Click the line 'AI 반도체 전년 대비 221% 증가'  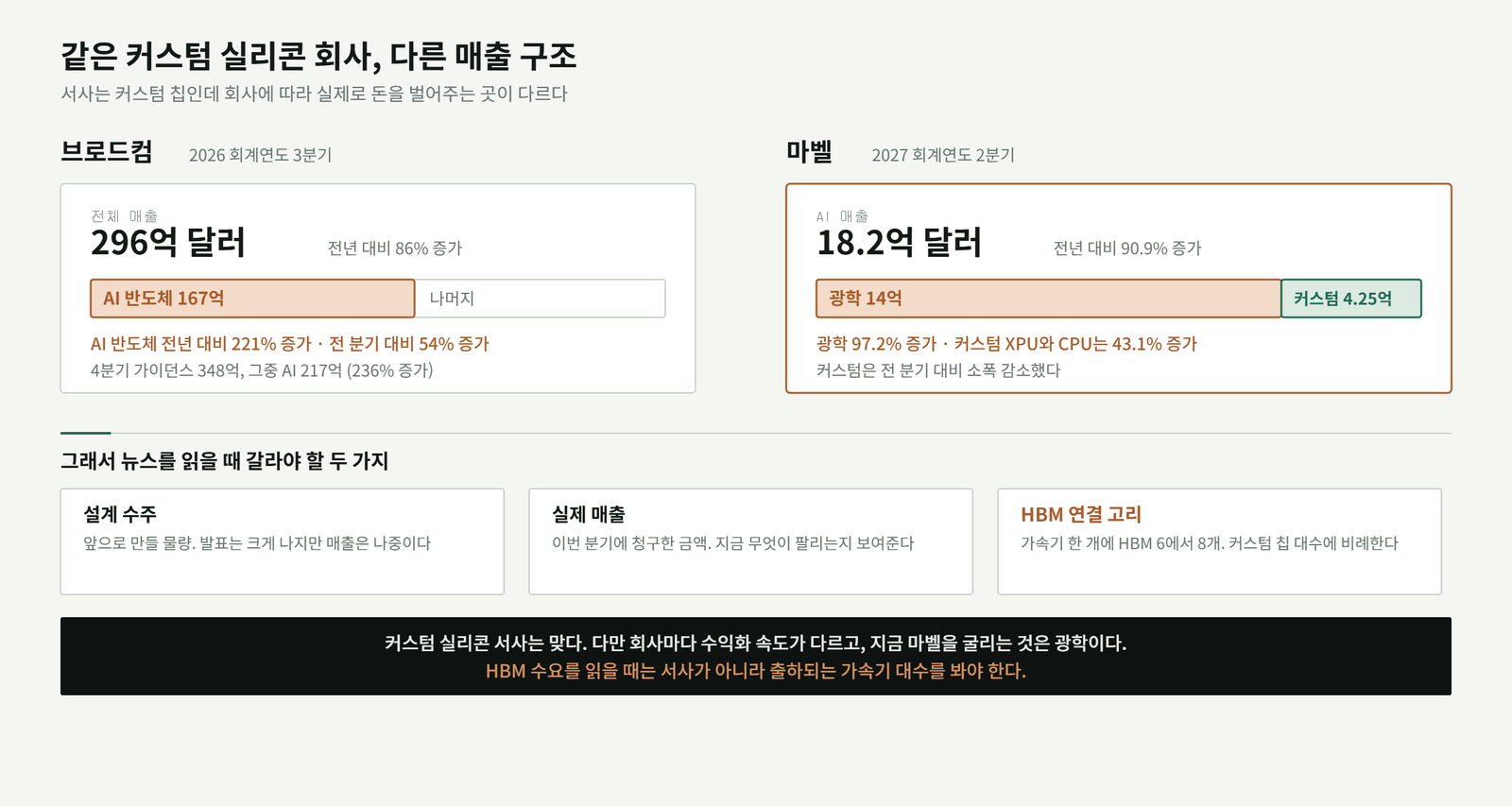coord(290,344)
